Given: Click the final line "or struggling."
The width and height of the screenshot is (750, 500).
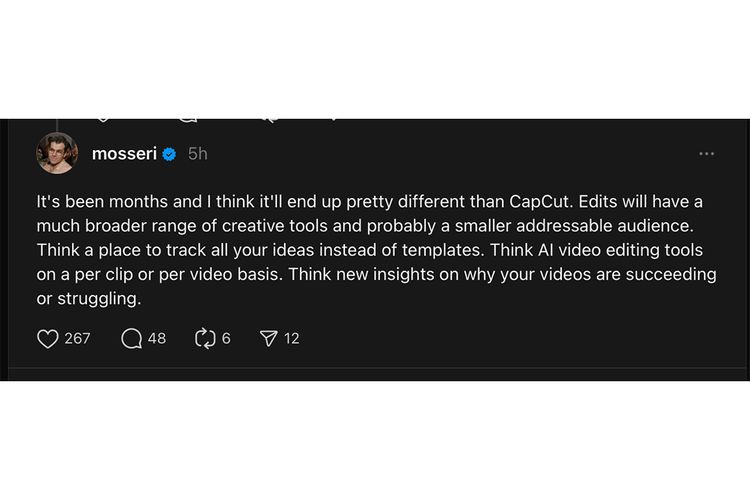Looking at the screenshot, I should (88, 299).
